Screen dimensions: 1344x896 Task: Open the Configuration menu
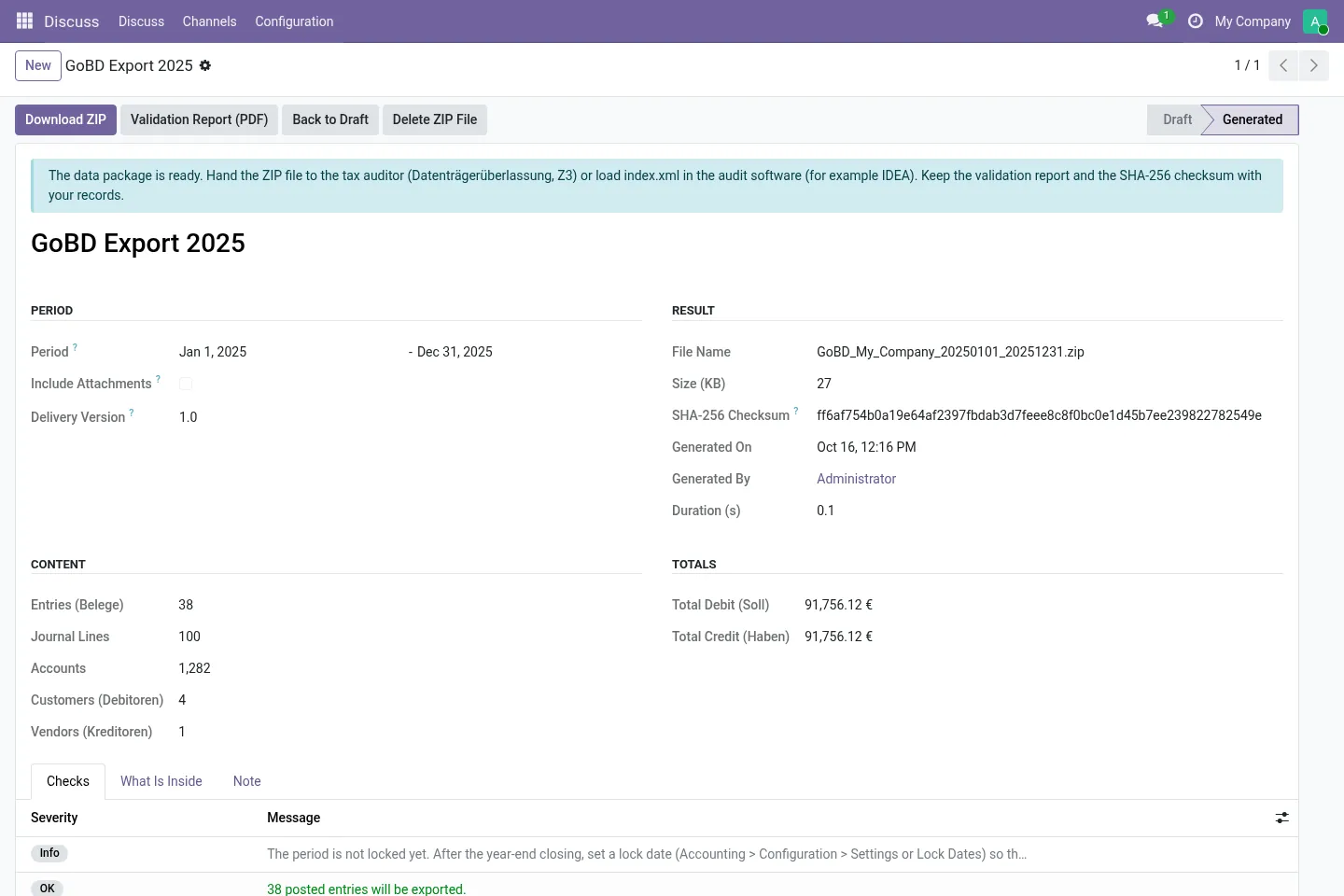[x=294, y=21]
